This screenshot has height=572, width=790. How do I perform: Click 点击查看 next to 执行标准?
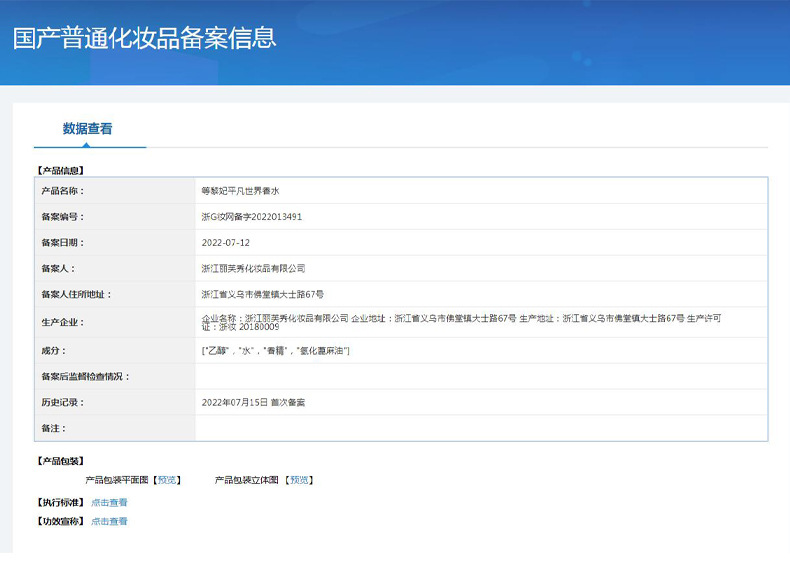coord(109,502)
